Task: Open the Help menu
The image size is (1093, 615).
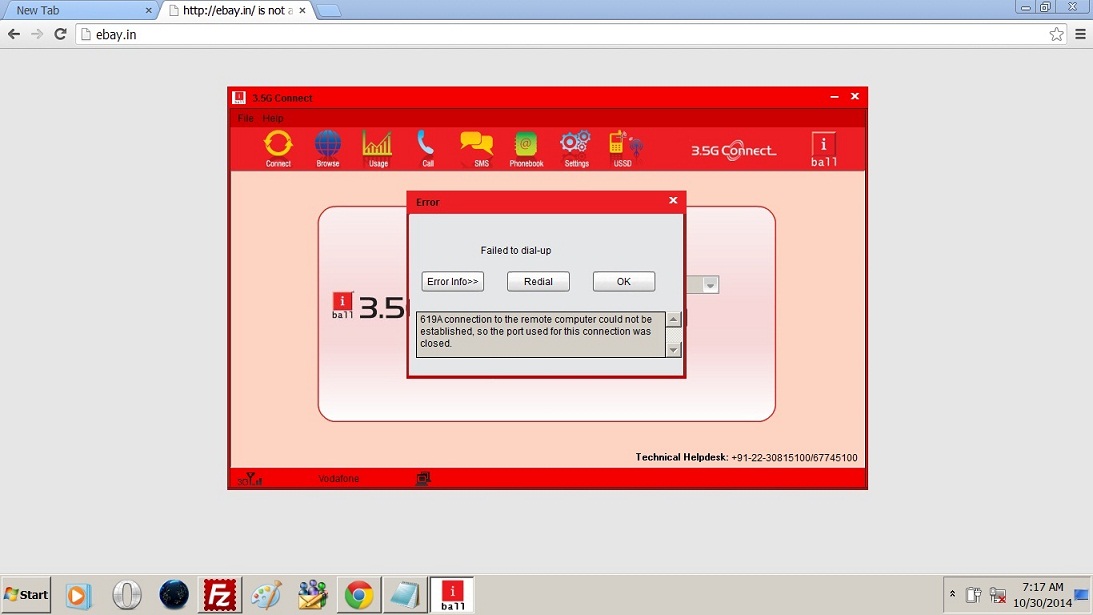Action: (x=273, y=118)
